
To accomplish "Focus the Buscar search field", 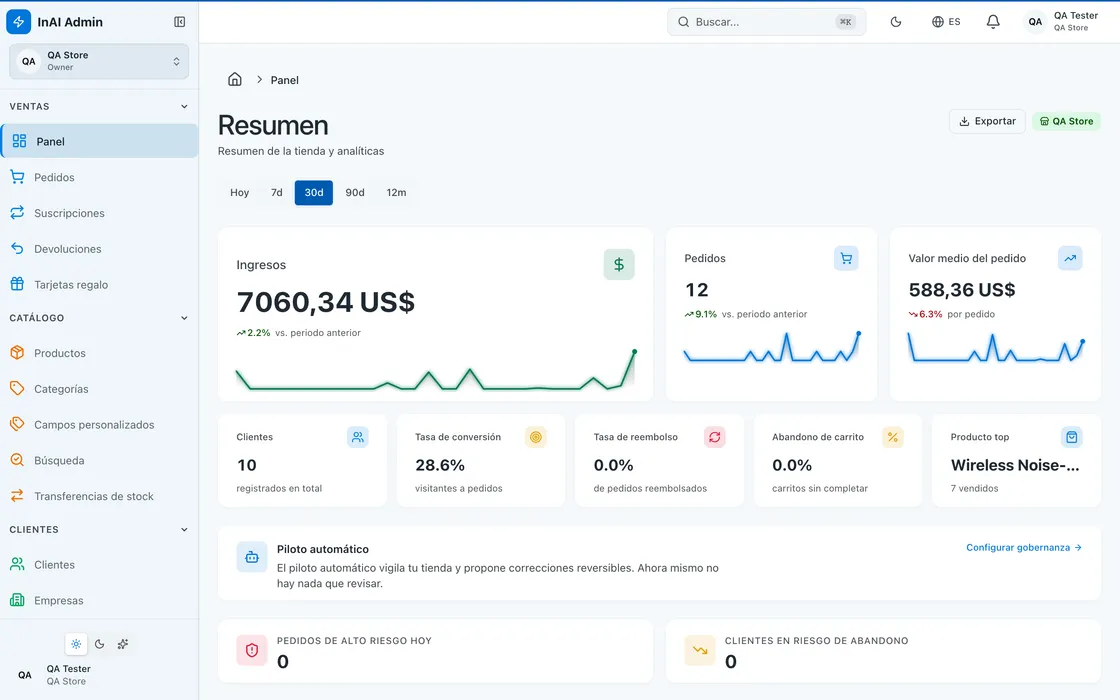I will (x=766, y=22).
